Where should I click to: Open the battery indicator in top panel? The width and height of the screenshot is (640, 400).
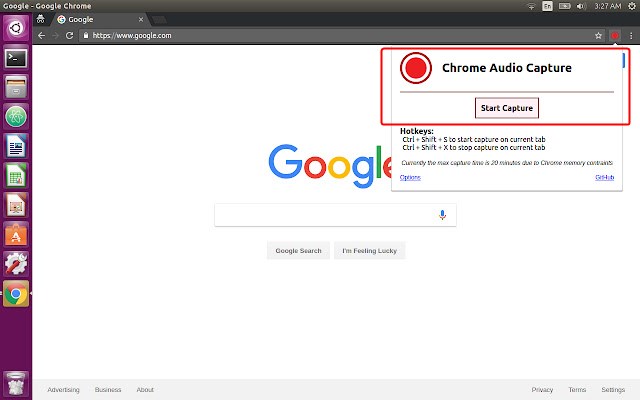[x=564, y=6]
